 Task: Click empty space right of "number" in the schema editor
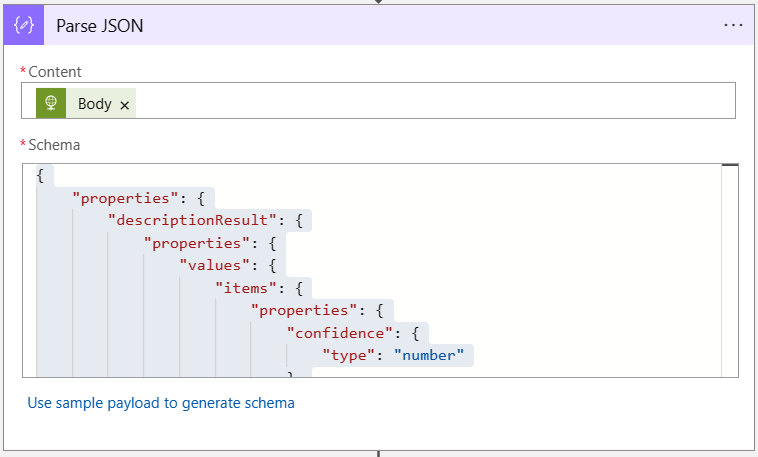tap(600, 354)
